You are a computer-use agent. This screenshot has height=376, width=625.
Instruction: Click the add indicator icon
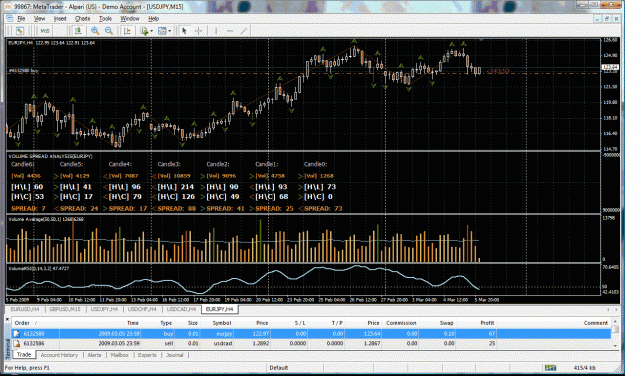pyautogui.click(x=144, y=31)
